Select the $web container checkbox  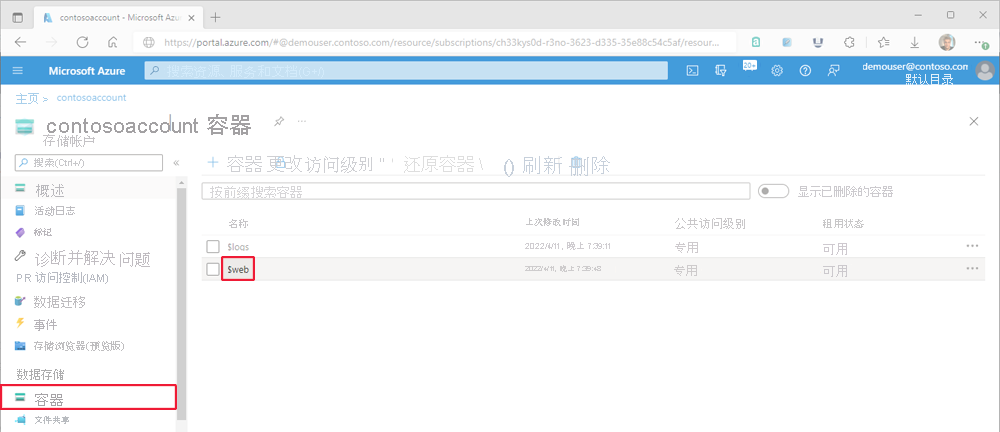[213, 269]
